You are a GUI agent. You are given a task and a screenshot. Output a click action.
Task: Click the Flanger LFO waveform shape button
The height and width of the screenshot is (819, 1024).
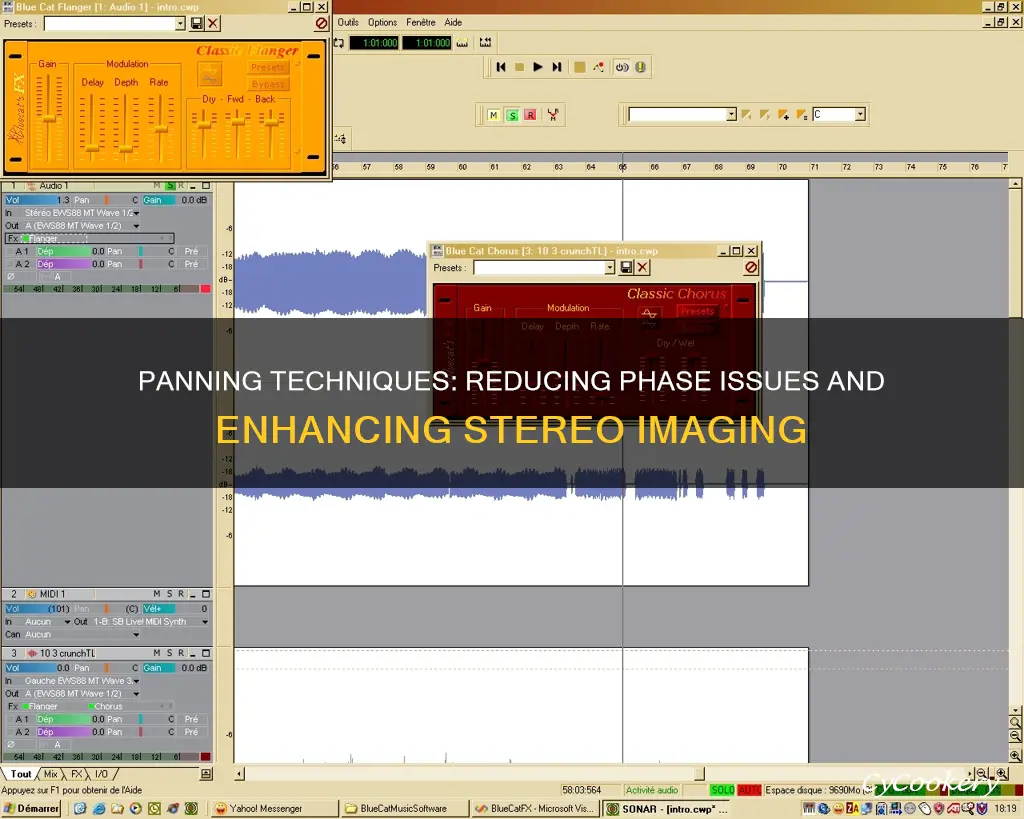[x=210, y=74]
